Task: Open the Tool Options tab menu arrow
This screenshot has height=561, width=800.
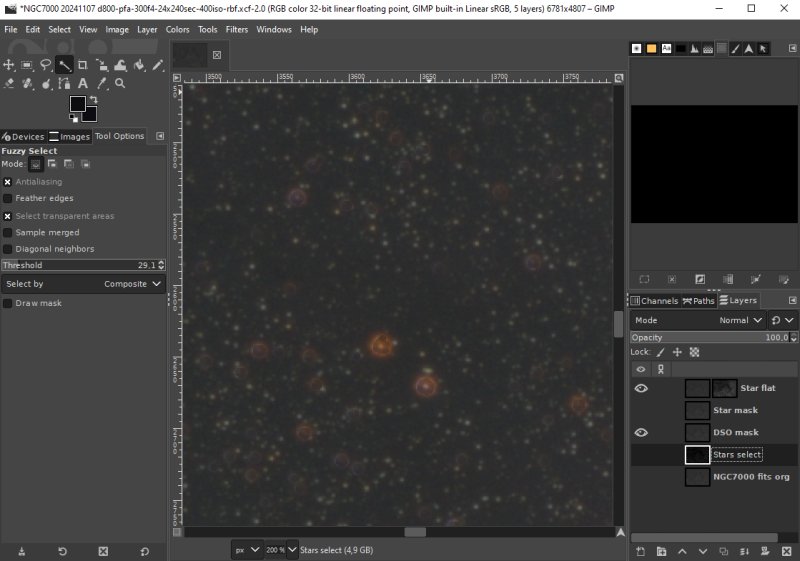Action: tap(160, 136)
